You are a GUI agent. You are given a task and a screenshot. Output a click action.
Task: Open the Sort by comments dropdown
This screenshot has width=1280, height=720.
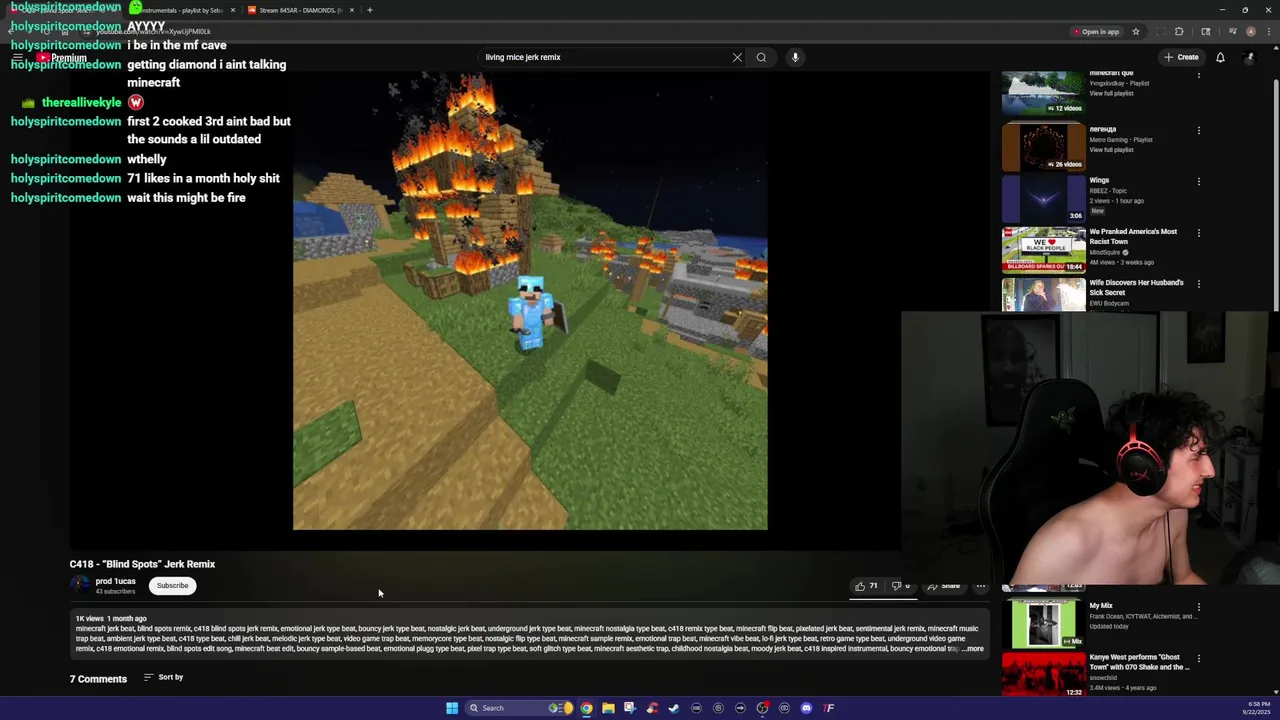(x=163, y=677)
